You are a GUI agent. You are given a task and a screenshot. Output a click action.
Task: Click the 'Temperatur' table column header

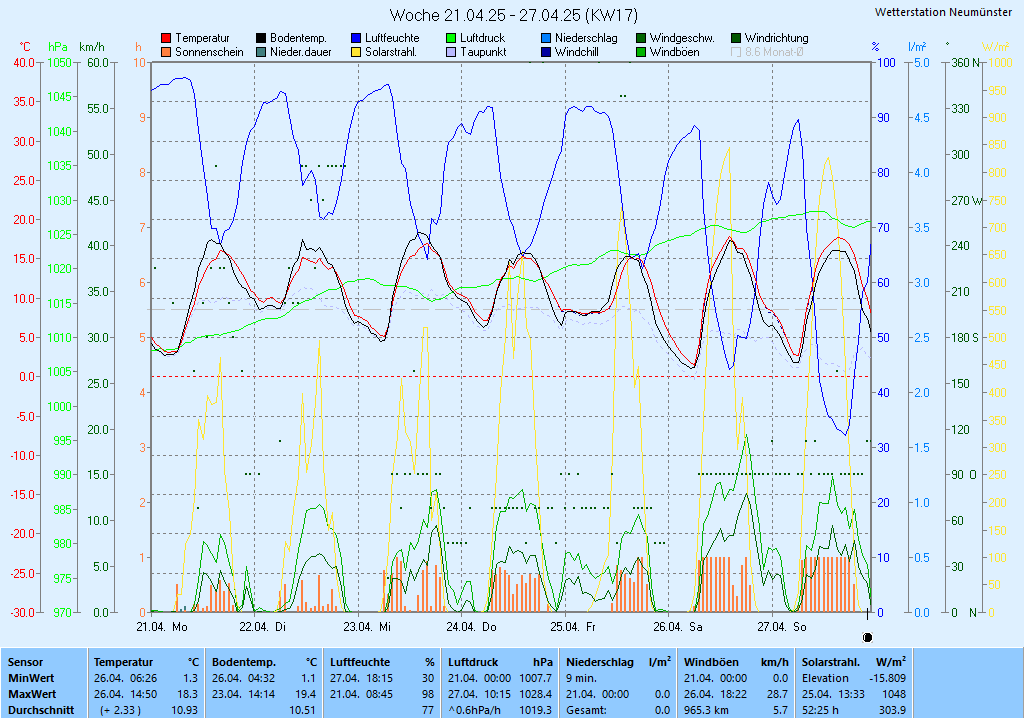click(x=123, y=662)
